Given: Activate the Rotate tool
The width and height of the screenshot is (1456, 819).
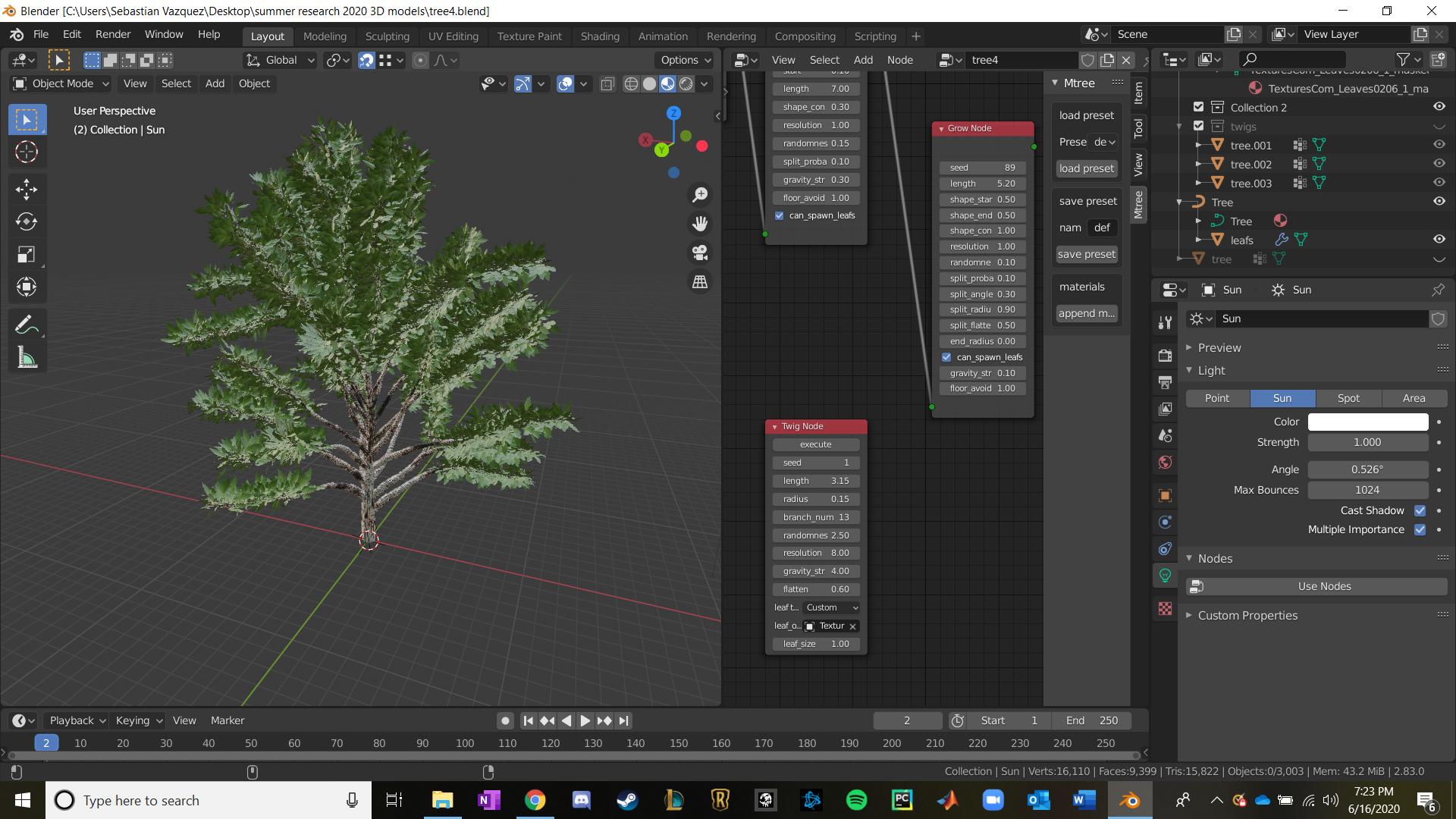Looking at the screenshot, I should pyautogui.click(x=27, y=221).
